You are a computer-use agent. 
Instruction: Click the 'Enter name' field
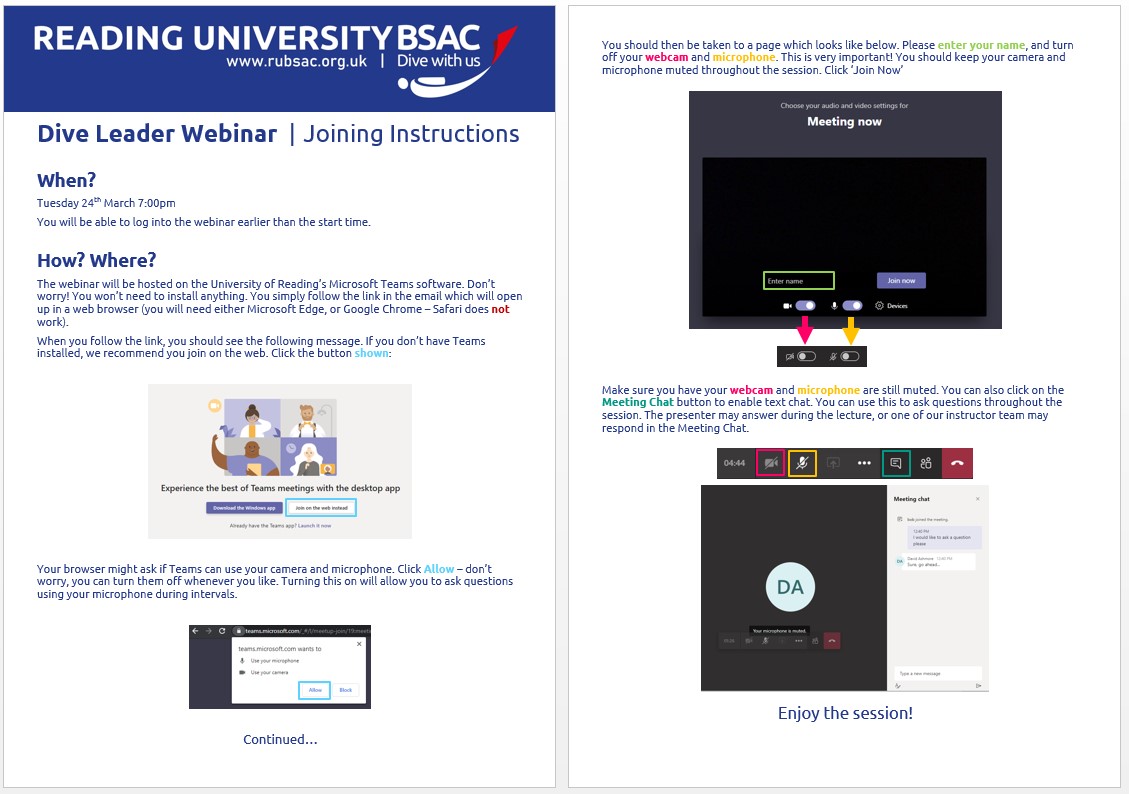[x=799, y=281]
